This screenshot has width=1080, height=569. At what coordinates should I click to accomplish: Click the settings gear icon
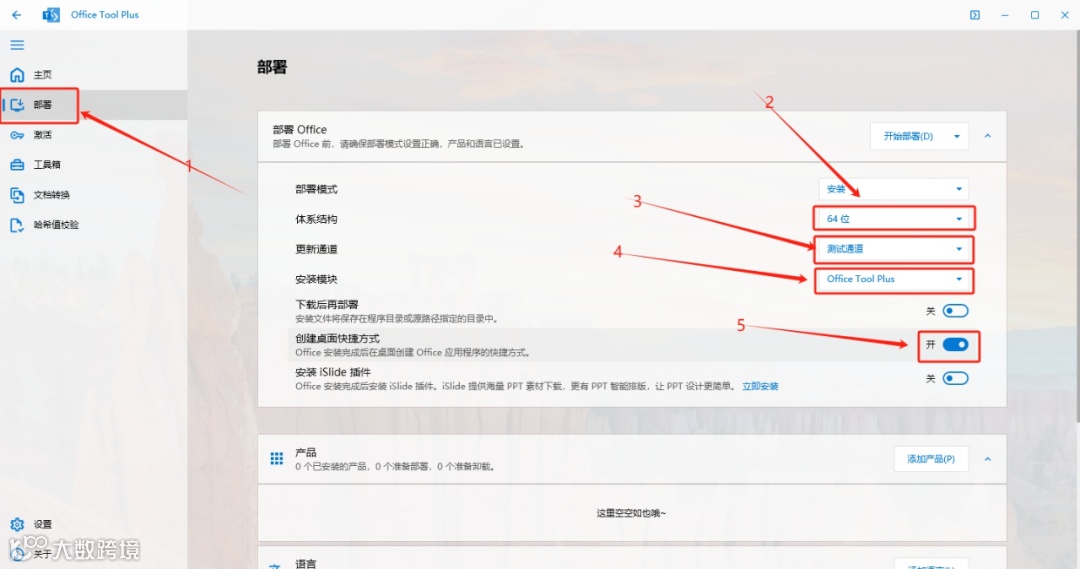[x=17, y=524]
